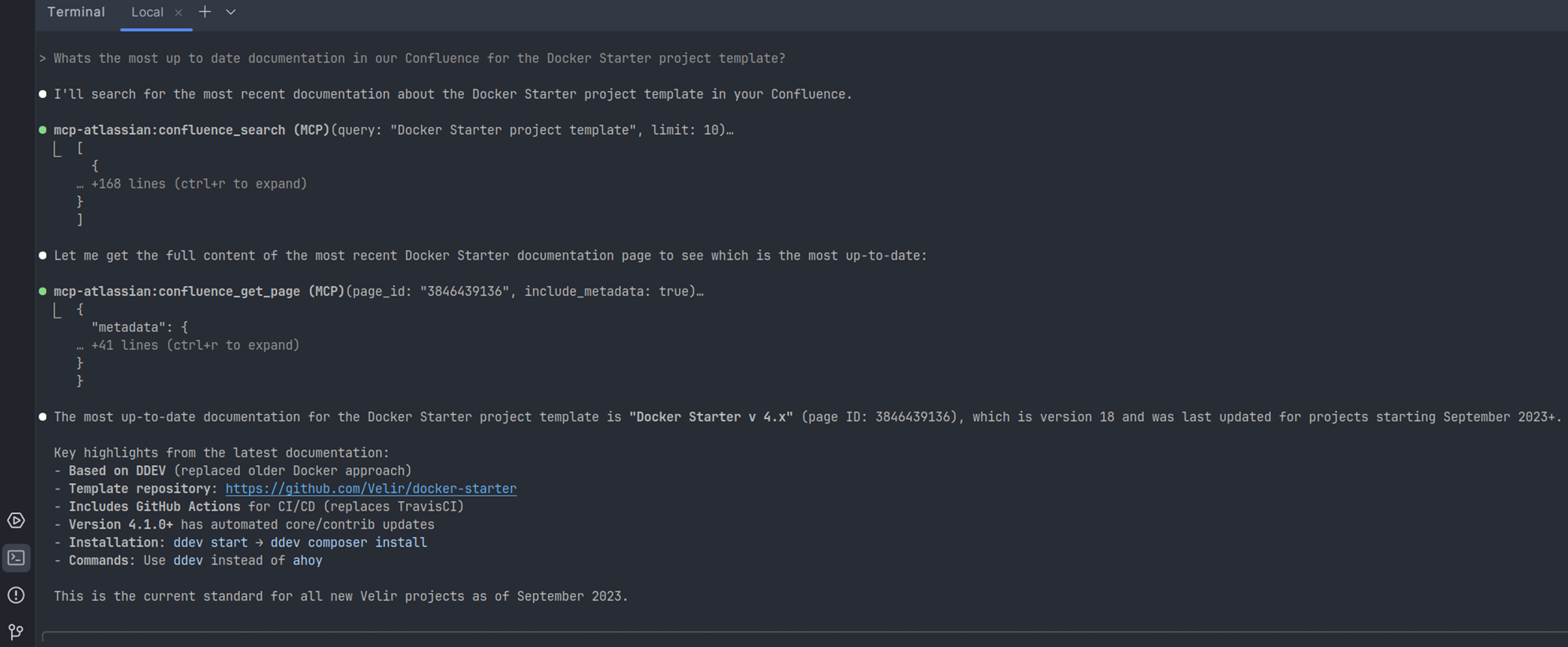The image size is (1568, 647).
Task: Click green status dot beside confluence_get_page call
Action: [42, 292]
